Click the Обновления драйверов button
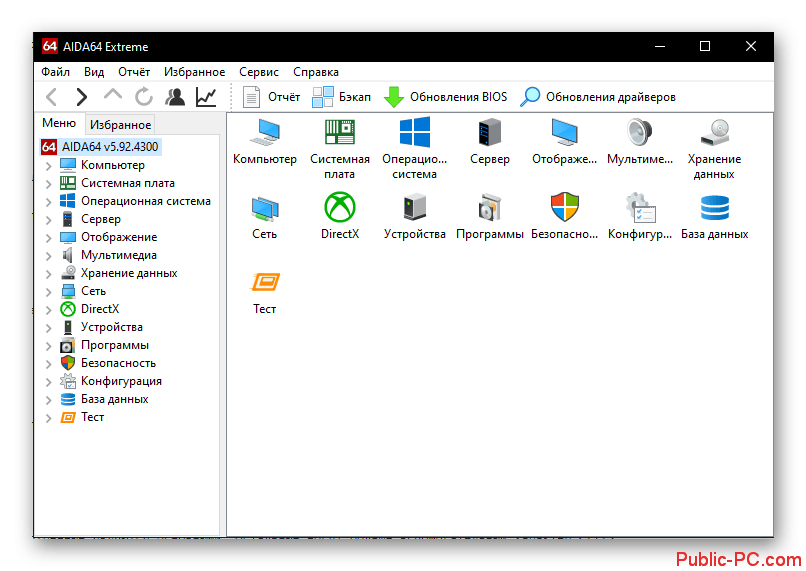 (598, 97)
